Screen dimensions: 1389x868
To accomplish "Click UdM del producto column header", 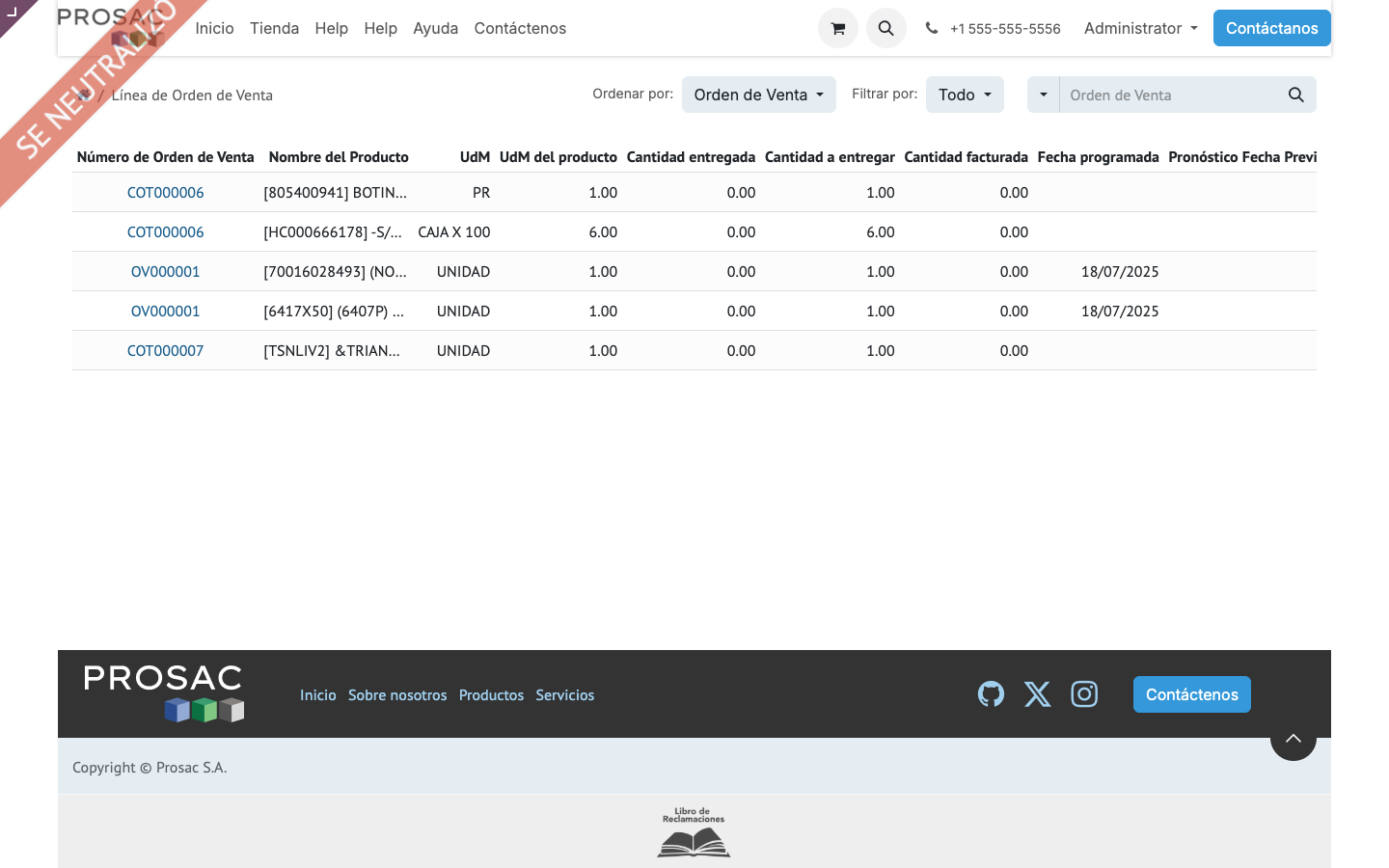I will 558,156.
